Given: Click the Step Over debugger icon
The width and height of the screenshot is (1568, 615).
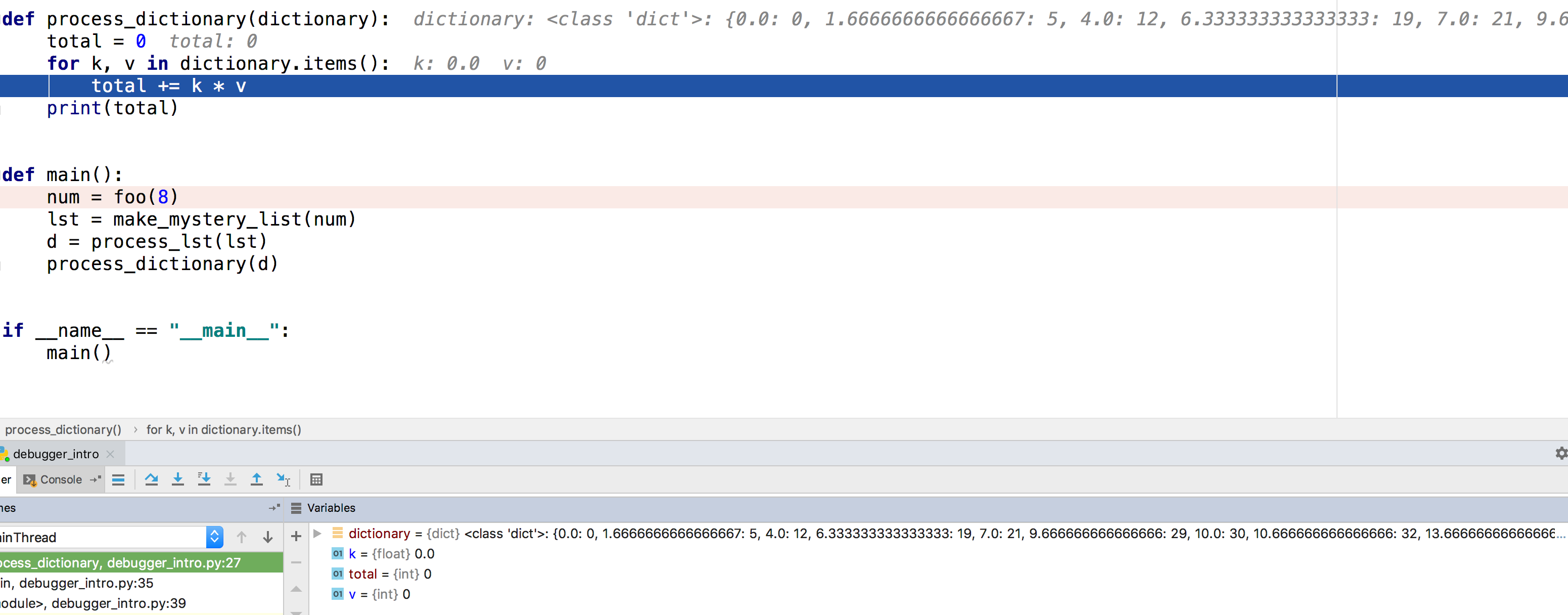Looking at the screenshot, I should tap(152, 480).
